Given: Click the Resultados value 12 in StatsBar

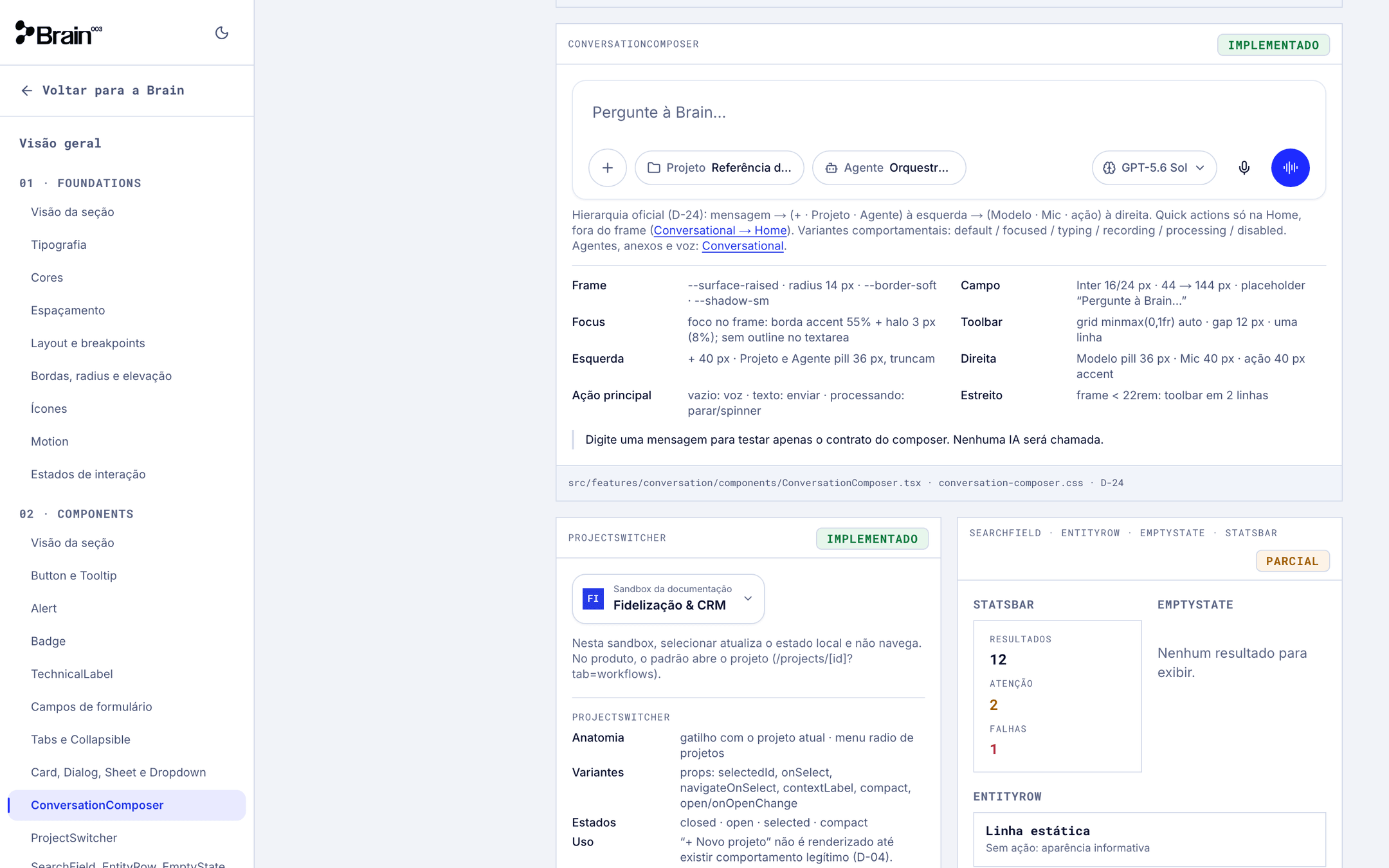Looking at the screenshot, I should tap(998, 660).
